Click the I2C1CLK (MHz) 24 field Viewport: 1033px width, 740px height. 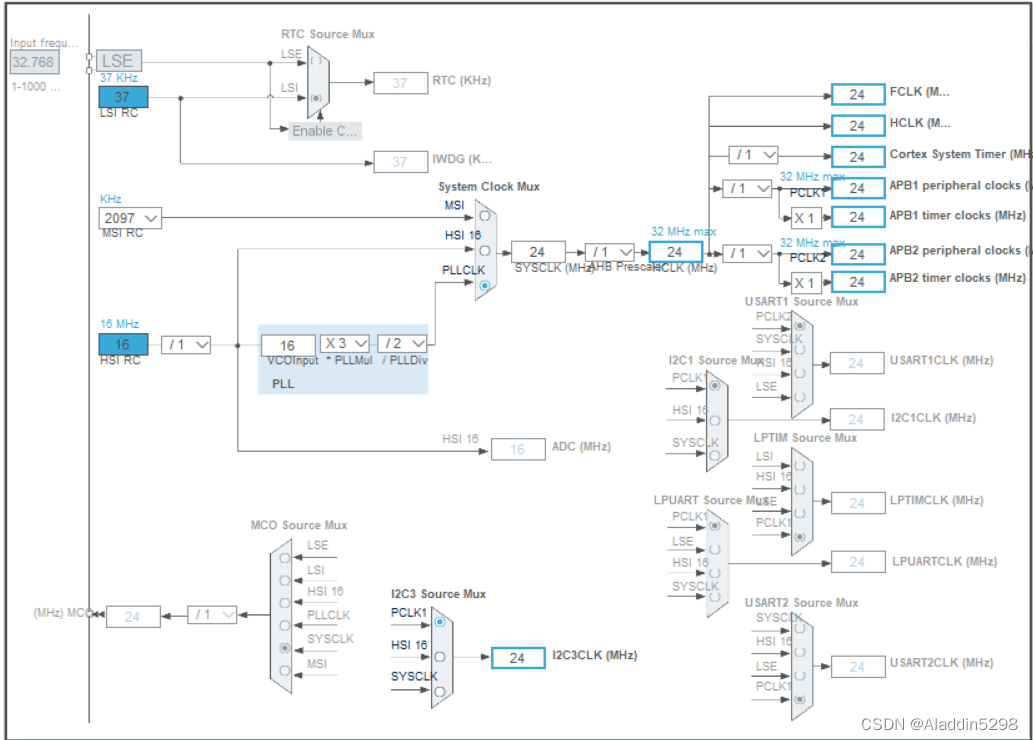point(857,419)
